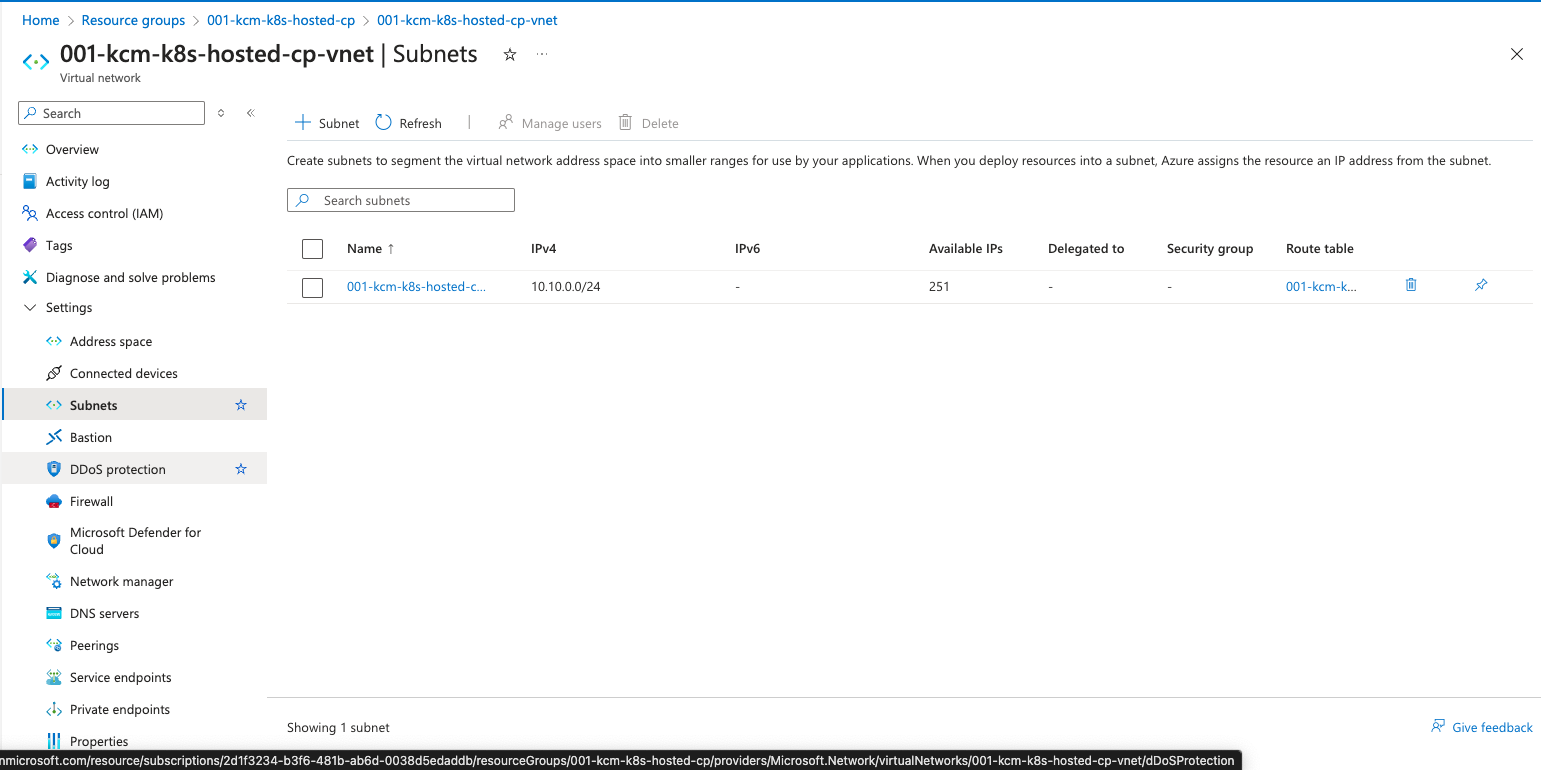
Task: Click the trash icon in the subnet row
Action: pos(1411,285)
